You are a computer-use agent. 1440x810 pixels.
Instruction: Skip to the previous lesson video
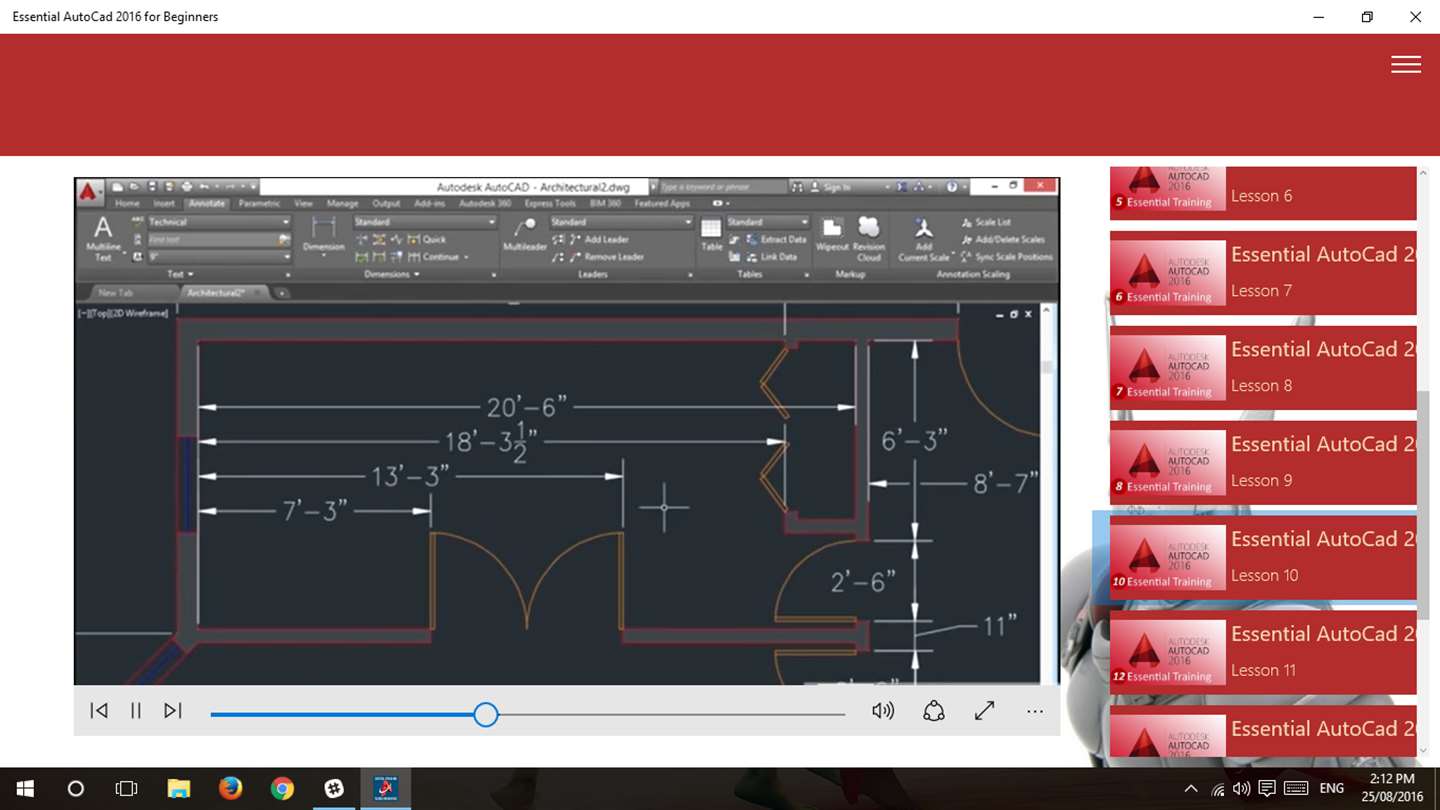click(99, 711)
